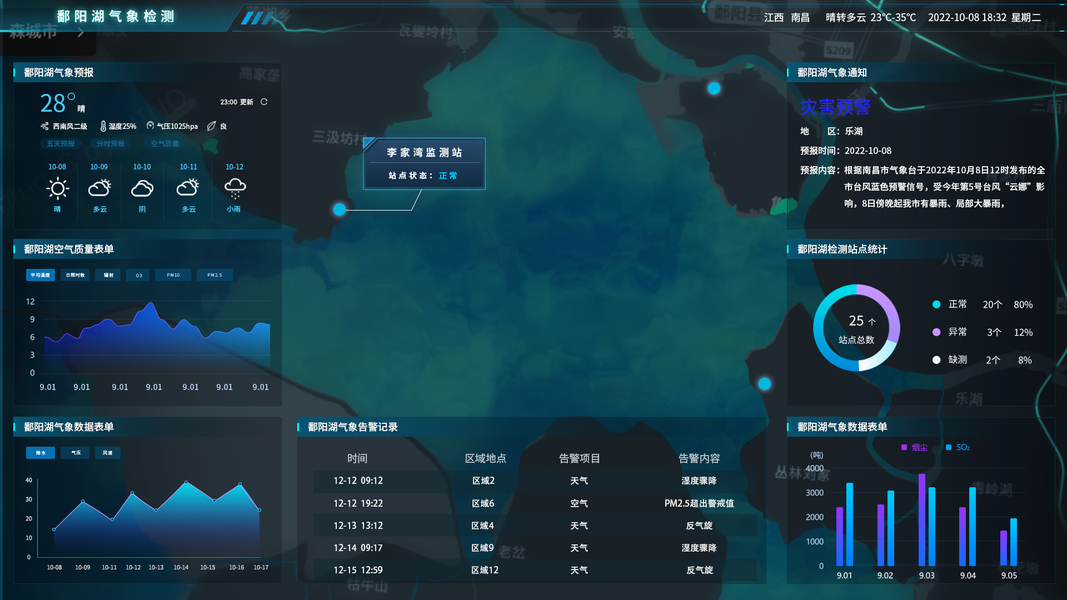This screenshot has height=600, width=1067.
Task: Click the 鄱阳湖气象告警记录 panel title
Action: click(x=352, y=427)
